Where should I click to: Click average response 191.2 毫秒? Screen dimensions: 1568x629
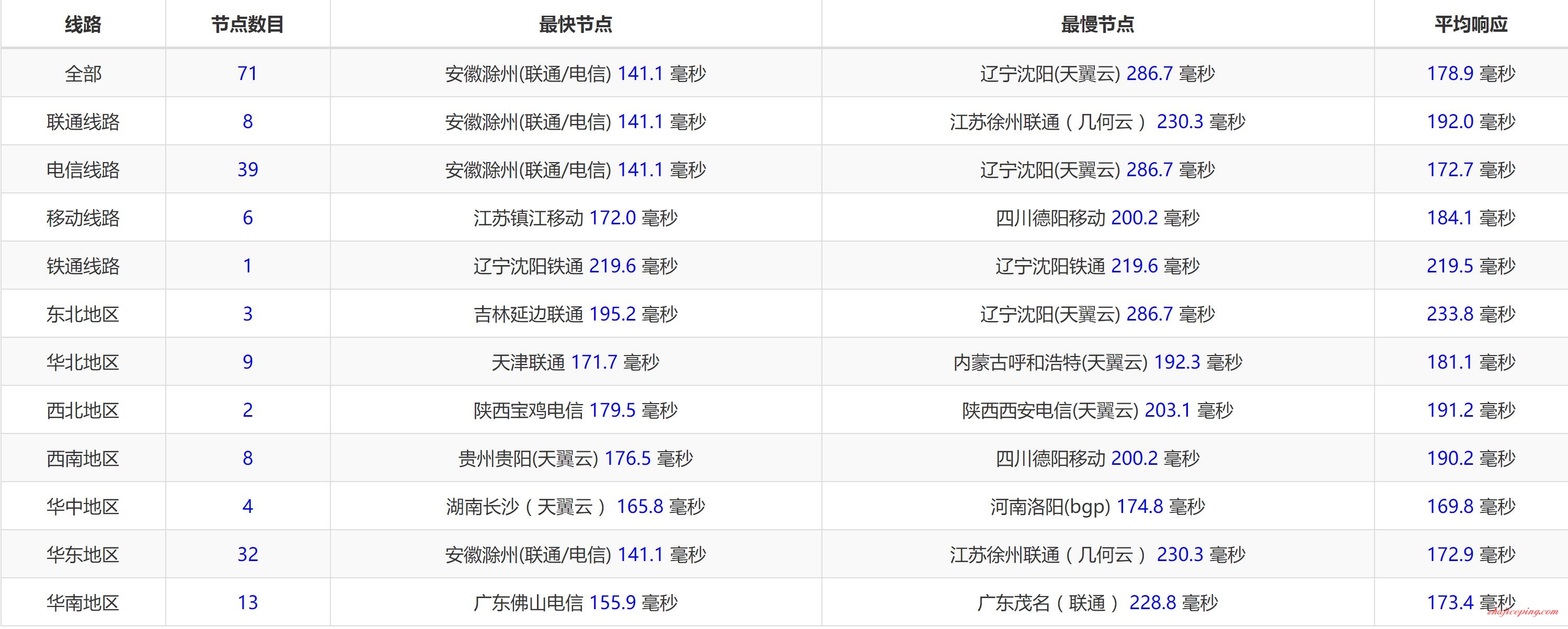pyautogui.click(x=1471, y=410)
